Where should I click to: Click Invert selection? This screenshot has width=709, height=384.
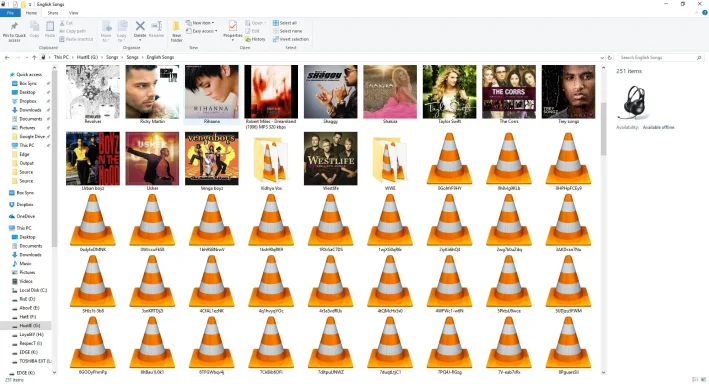(x=291, y=39)
